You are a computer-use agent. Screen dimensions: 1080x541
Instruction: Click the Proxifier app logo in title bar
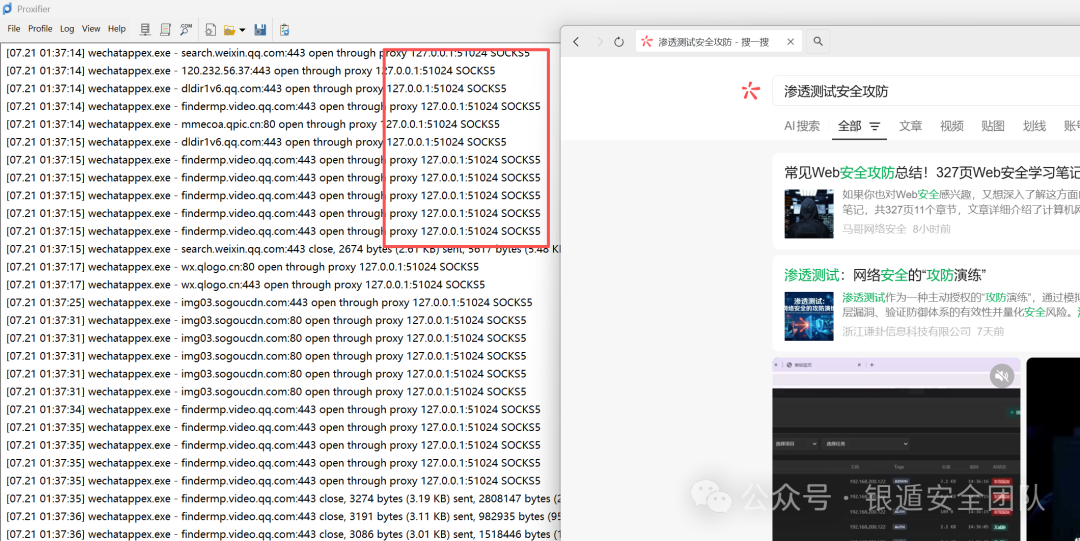coord(8,9)
